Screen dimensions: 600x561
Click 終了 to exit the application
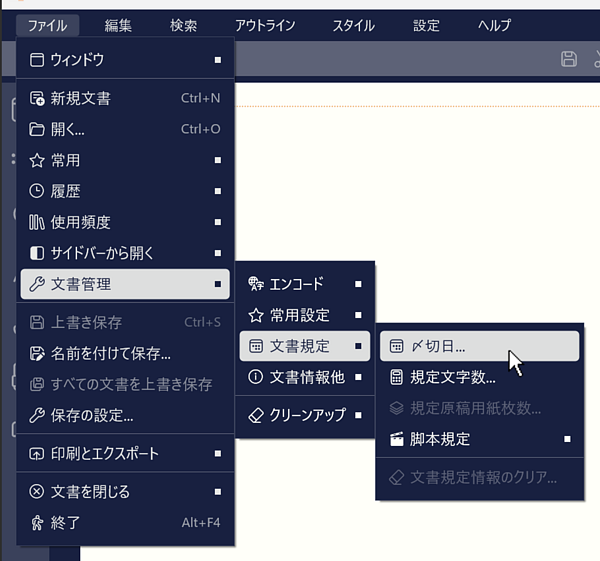(65, 522)
